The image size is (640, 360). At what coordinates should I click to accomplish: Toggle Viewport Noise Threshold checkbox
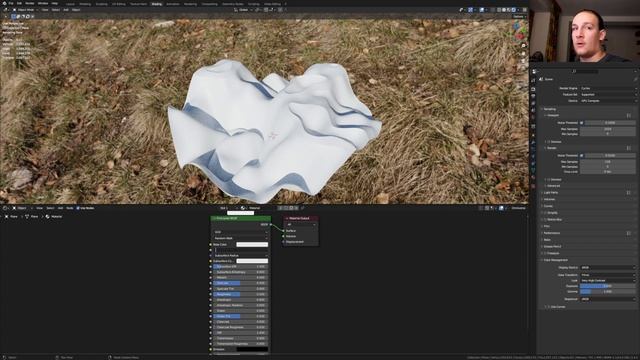pos(582,122)
